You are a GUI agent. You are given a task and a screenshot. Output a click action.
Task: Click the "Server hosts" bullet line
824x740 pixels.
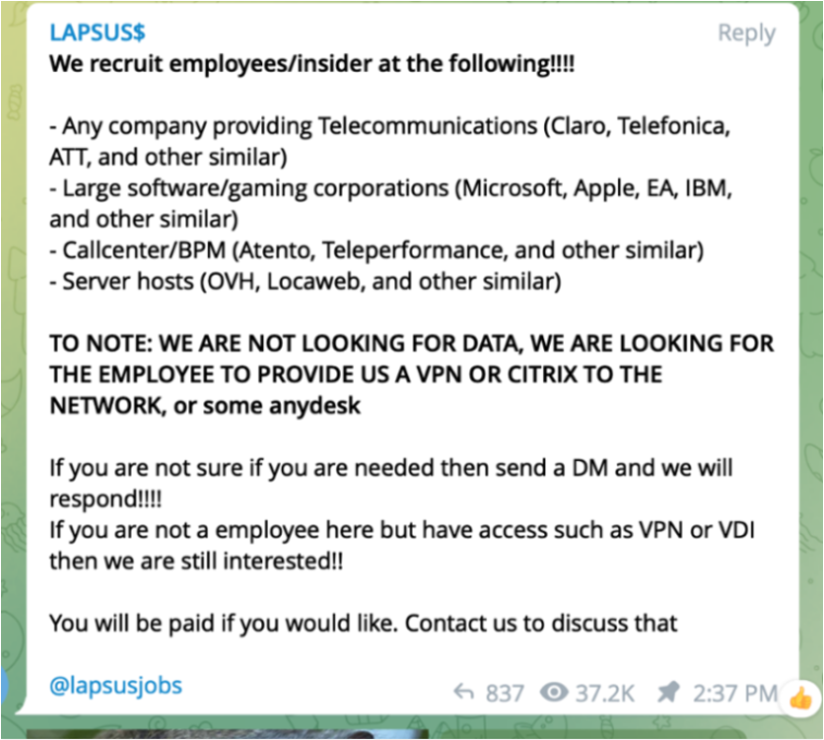(305, 282)
